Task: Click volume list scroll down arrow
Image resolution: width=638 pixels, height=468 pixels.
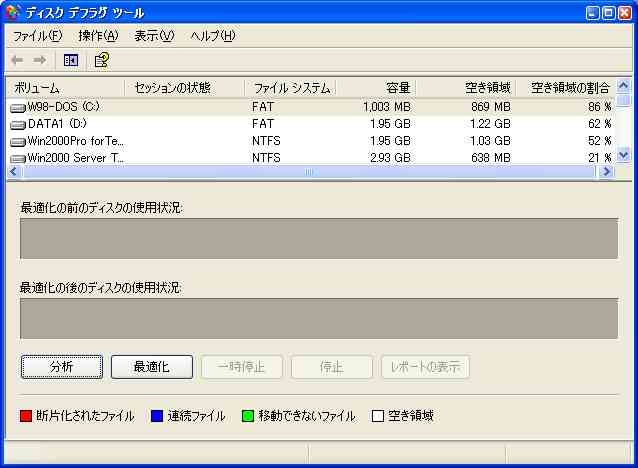Action: coord(623,155)
